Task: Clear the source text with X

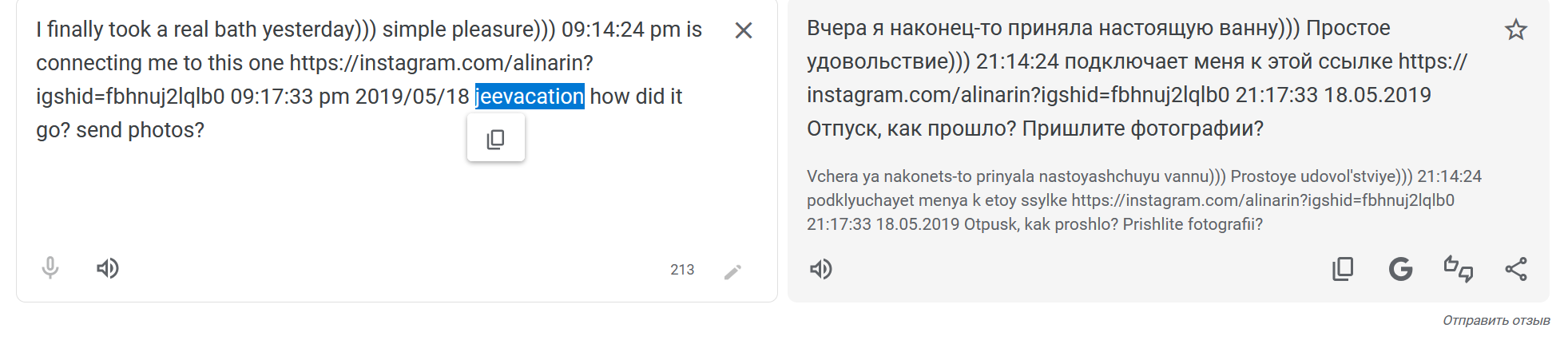Action: coord(743,30)
